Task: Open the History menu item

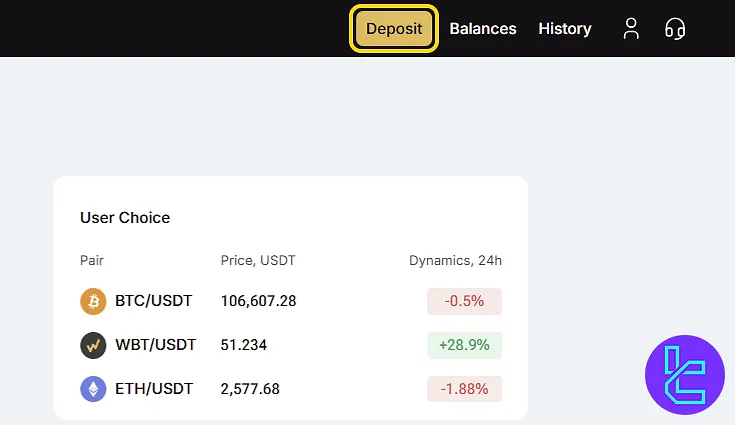Action: [x=565, y=29]
